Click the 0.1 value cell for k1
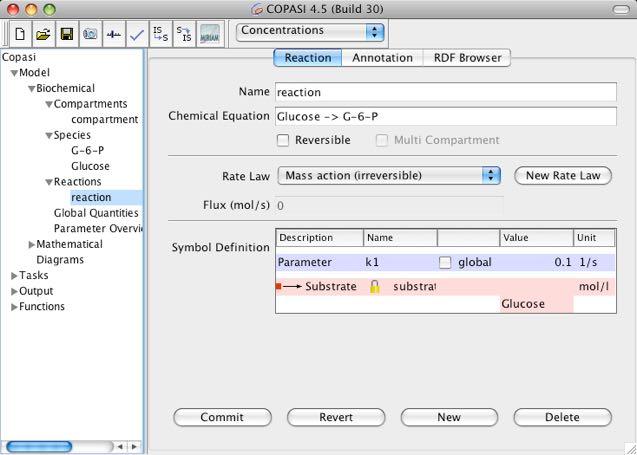The height and width of the screenshot is (455, 637). 536,263
